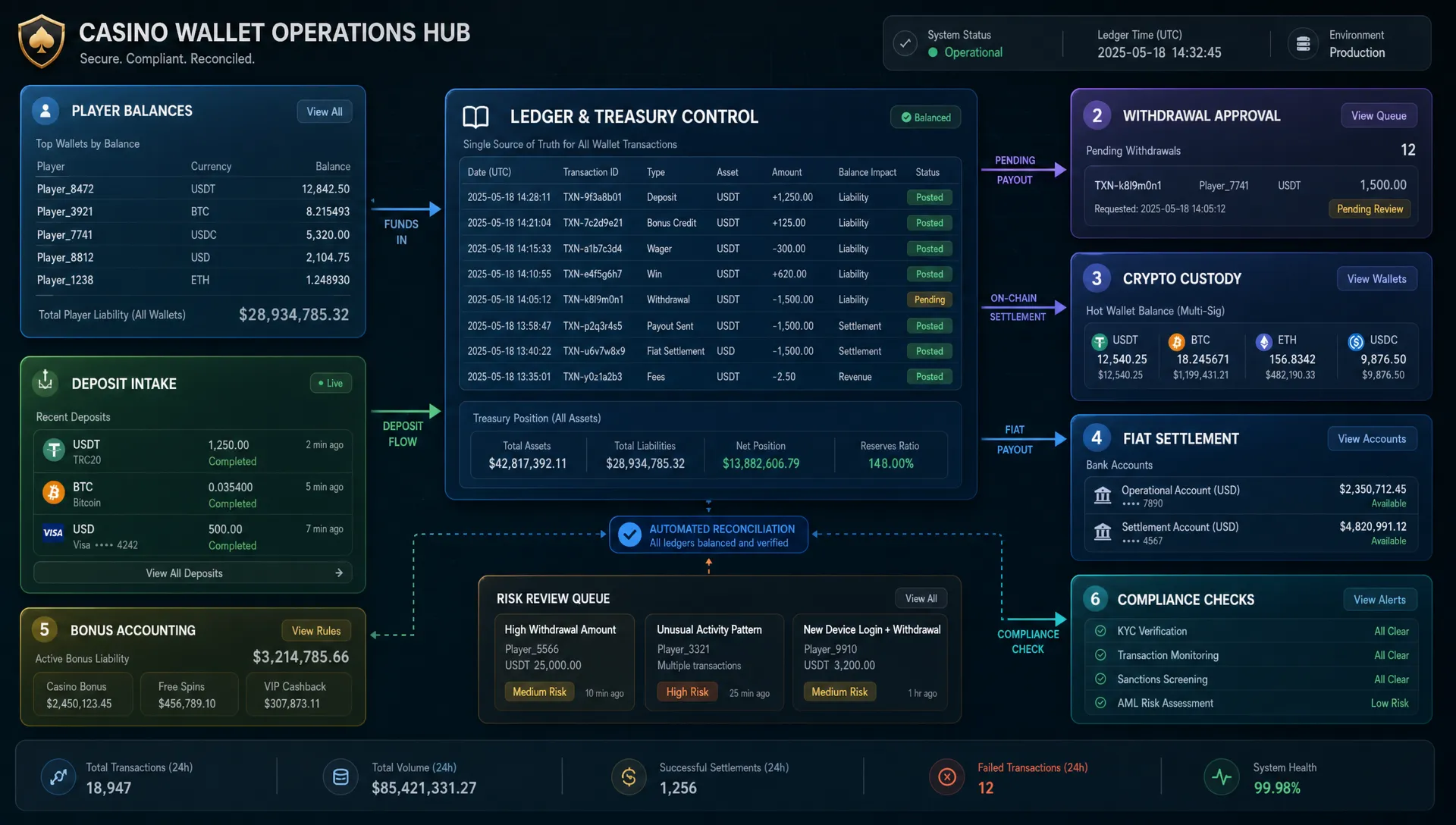The height and width of the screenshot is (825, 1456).
Task: Click the Successful Settlements dollar icon
Action: pos(629,777)
